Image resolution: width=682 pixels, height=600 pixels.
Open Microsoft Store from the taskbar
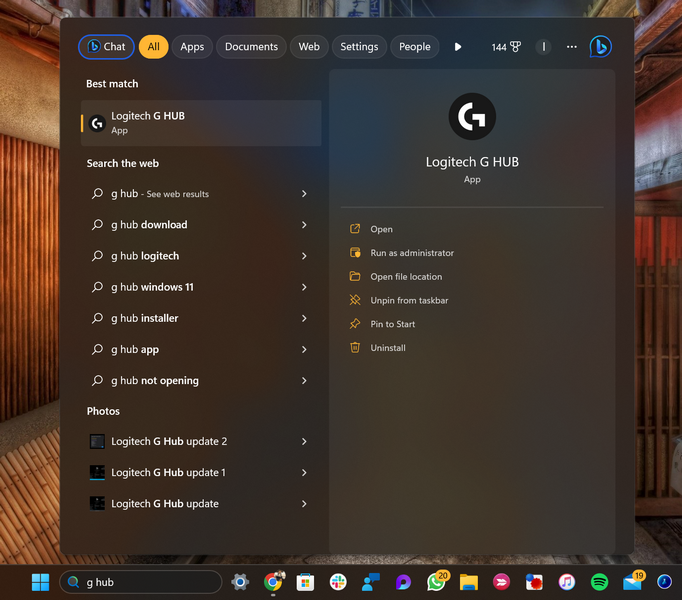[305, 582]
